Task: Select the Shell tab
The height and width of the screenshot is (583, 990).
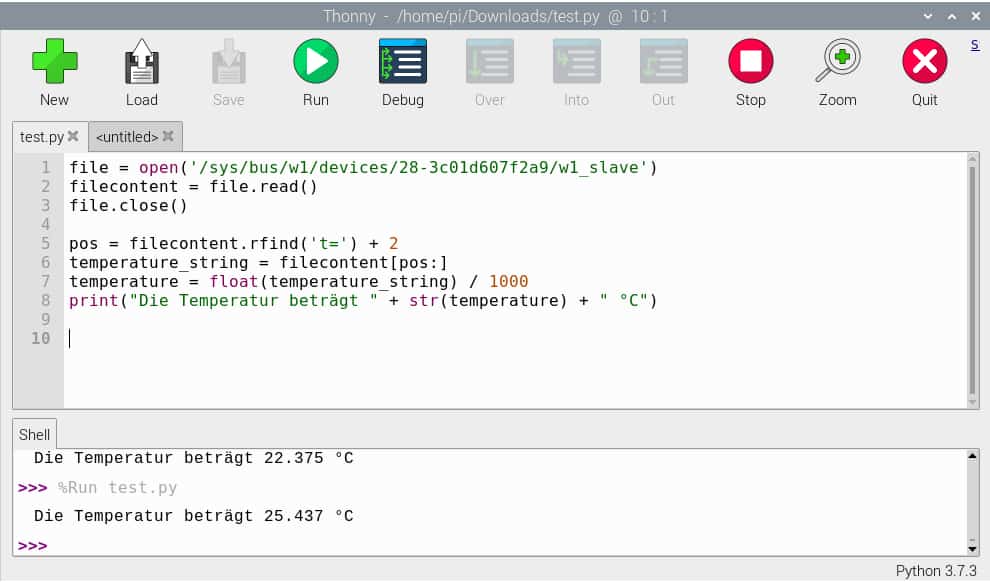Action: pyautogui.click(x=34, y=435)
